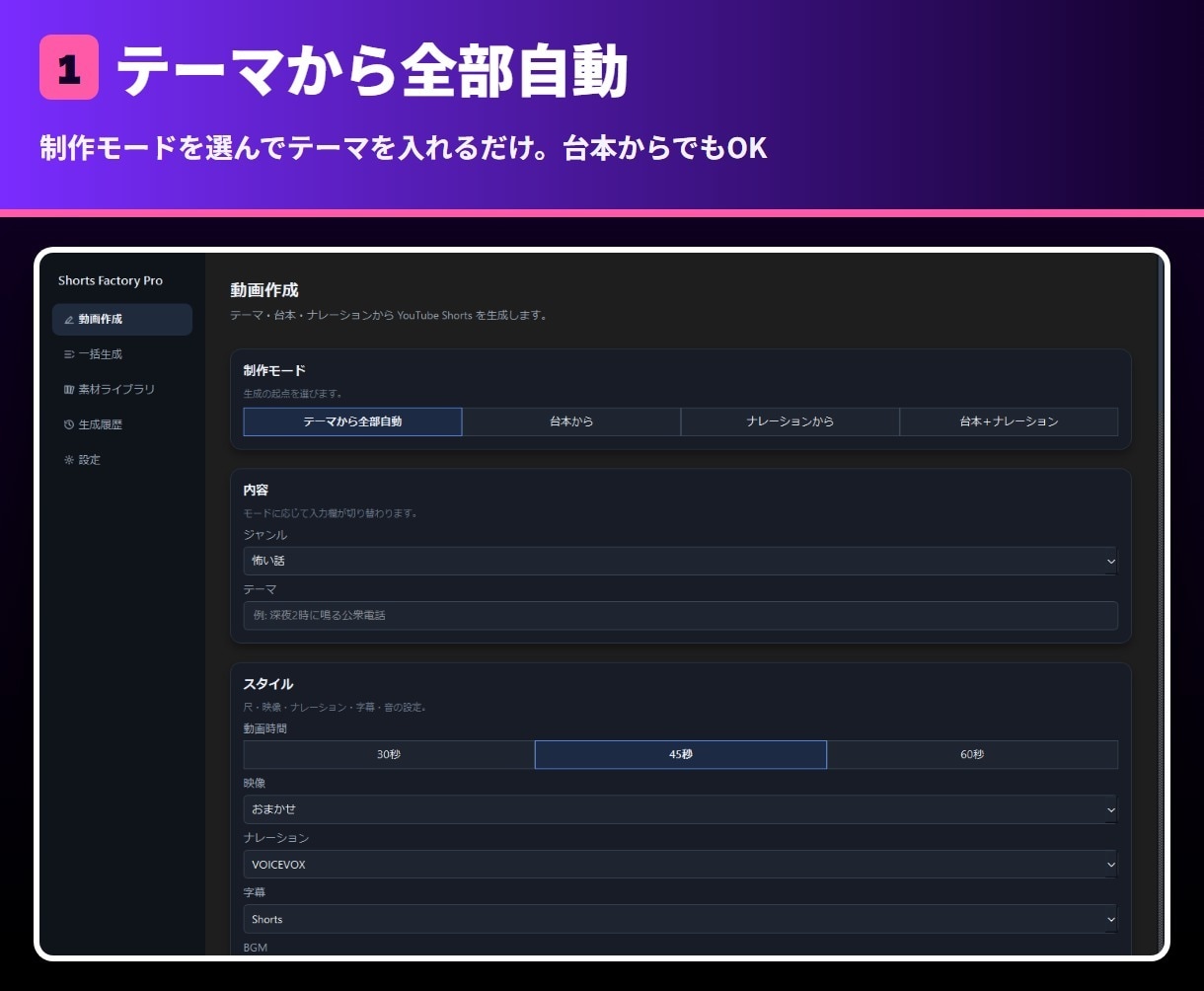Set video length to 30秒
1204x991 pixels.
[x=389, y=754]
